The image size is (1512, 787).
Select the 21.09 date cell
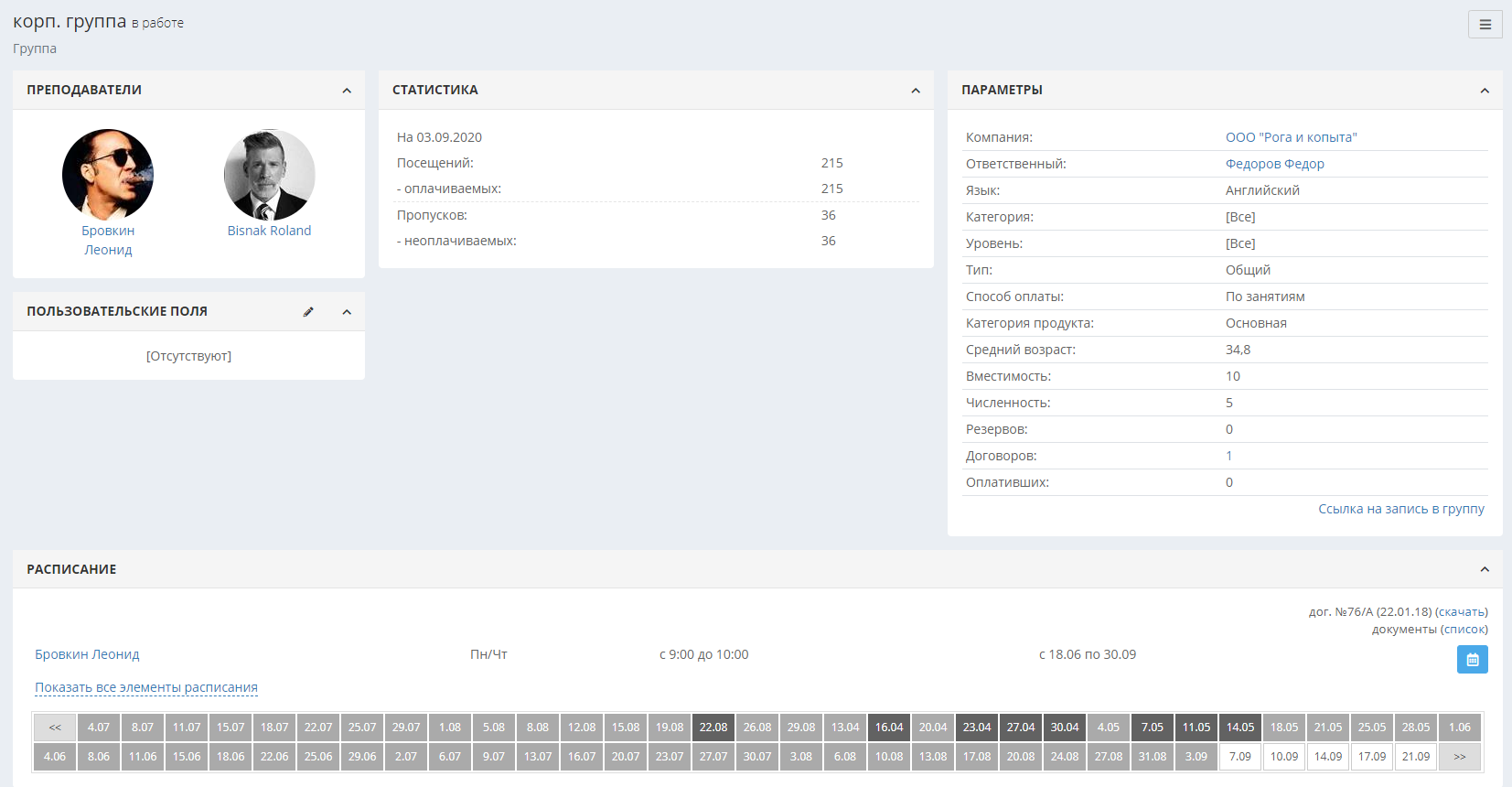[1416, 757]
